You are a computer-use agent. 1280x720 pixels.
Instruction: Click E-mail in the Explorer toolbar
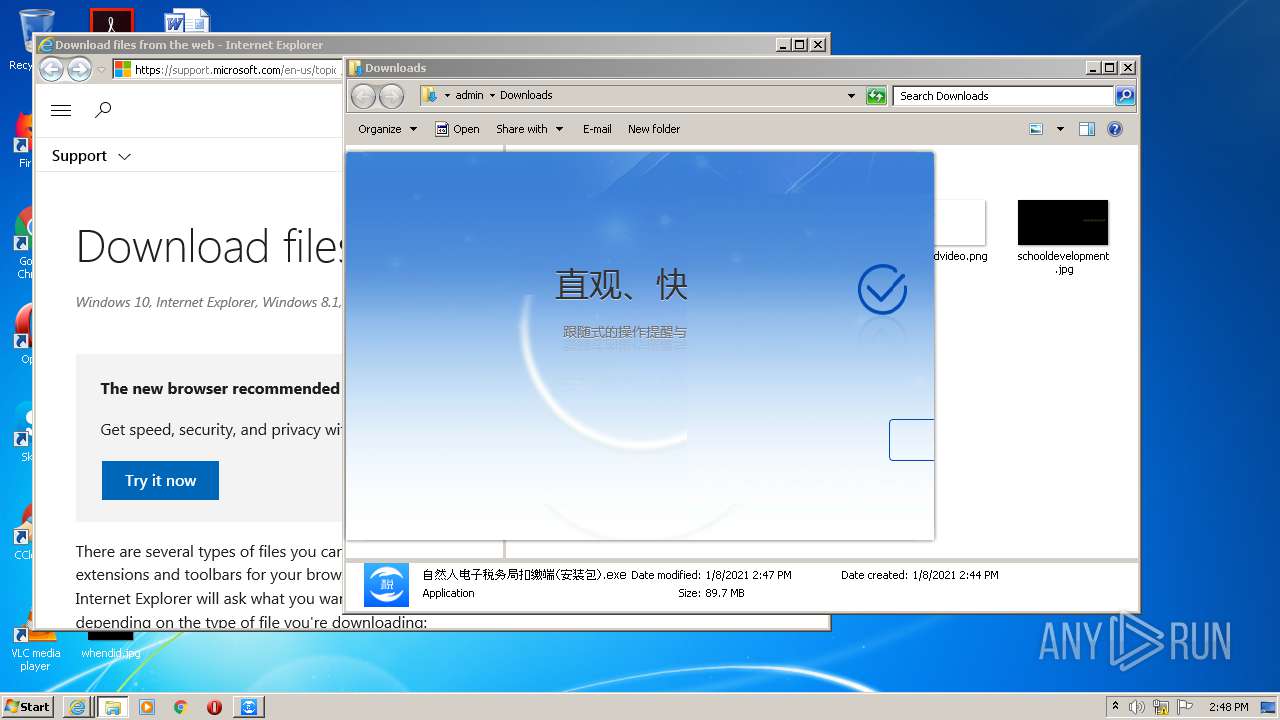pyautogui.click(x=597, y=129)
